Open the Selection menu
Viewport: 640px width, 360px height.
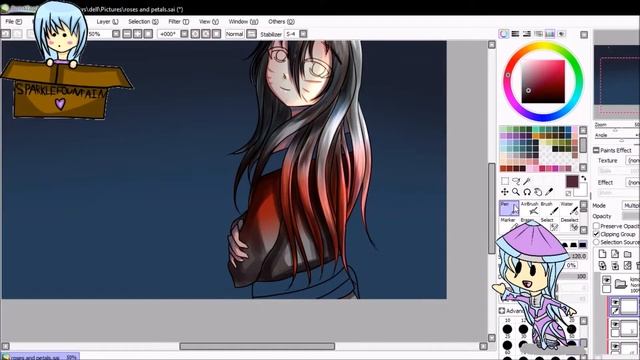tap(143, 22)
